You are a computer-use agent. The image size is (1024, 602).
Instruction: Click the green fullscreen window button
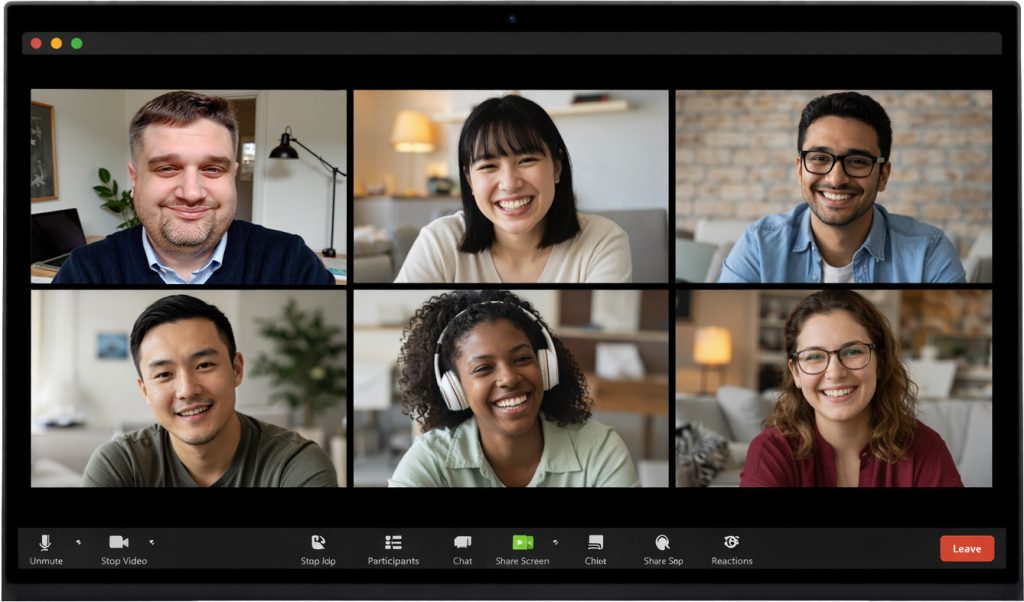77,43
